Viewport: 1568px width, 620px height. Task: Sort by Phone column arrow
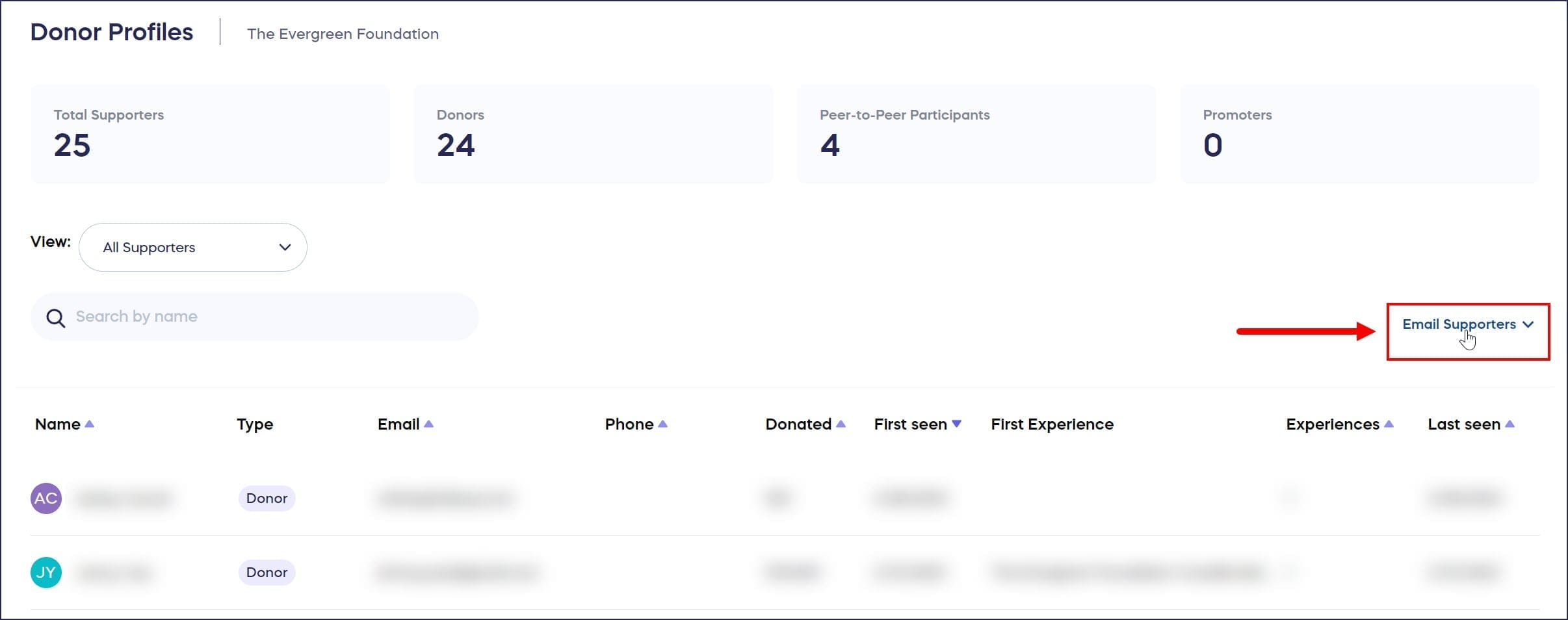pos(662,424)
